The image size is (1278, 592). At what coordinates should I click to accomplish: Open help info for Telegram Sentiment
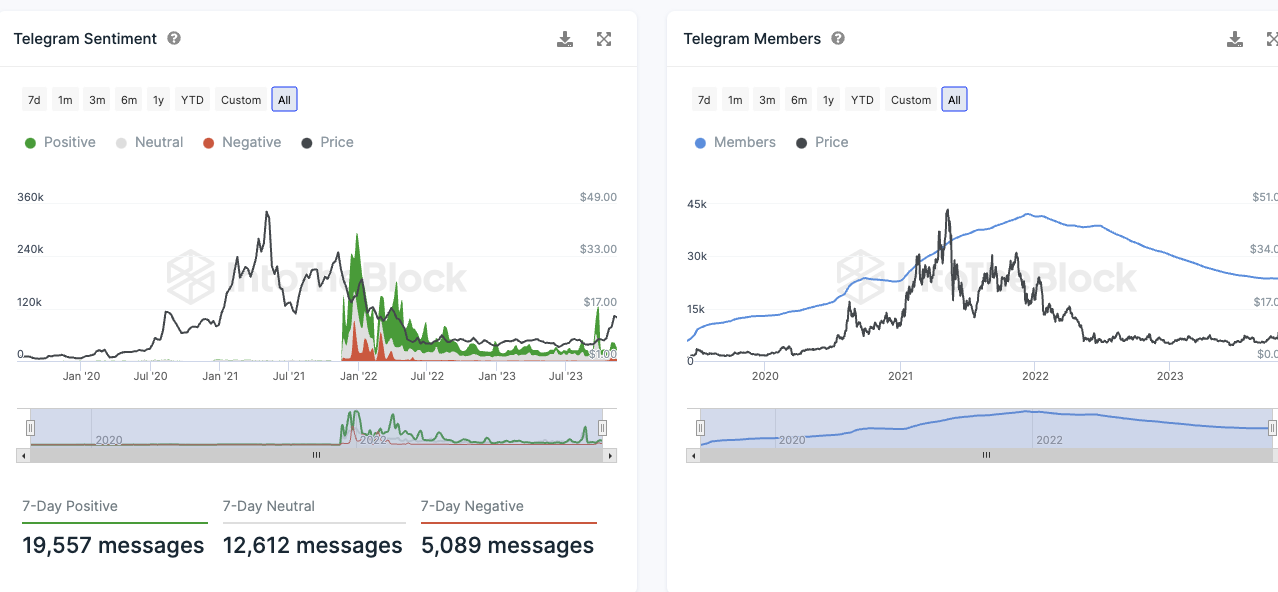174,38
